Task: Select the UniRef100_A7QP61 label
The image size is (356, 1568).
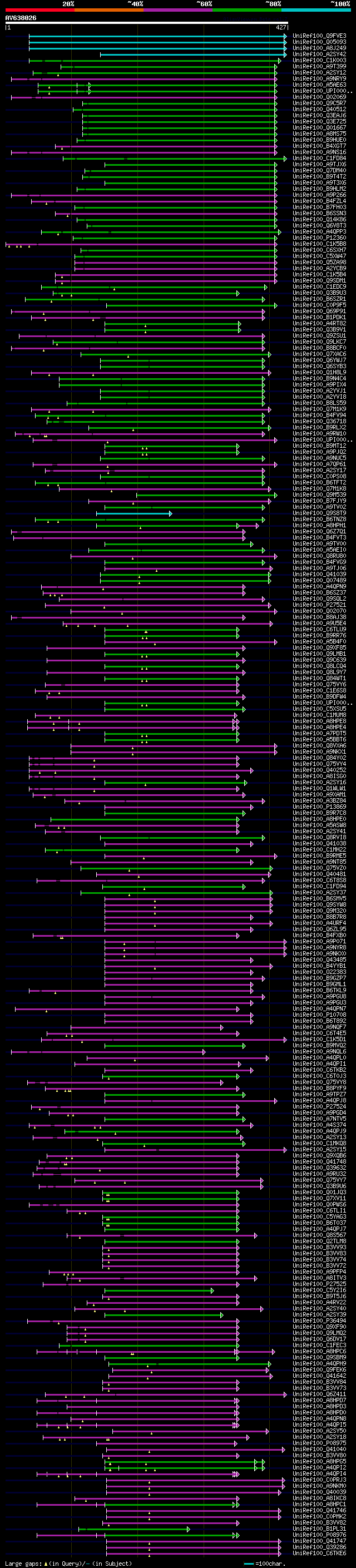Action: (319, 464)
